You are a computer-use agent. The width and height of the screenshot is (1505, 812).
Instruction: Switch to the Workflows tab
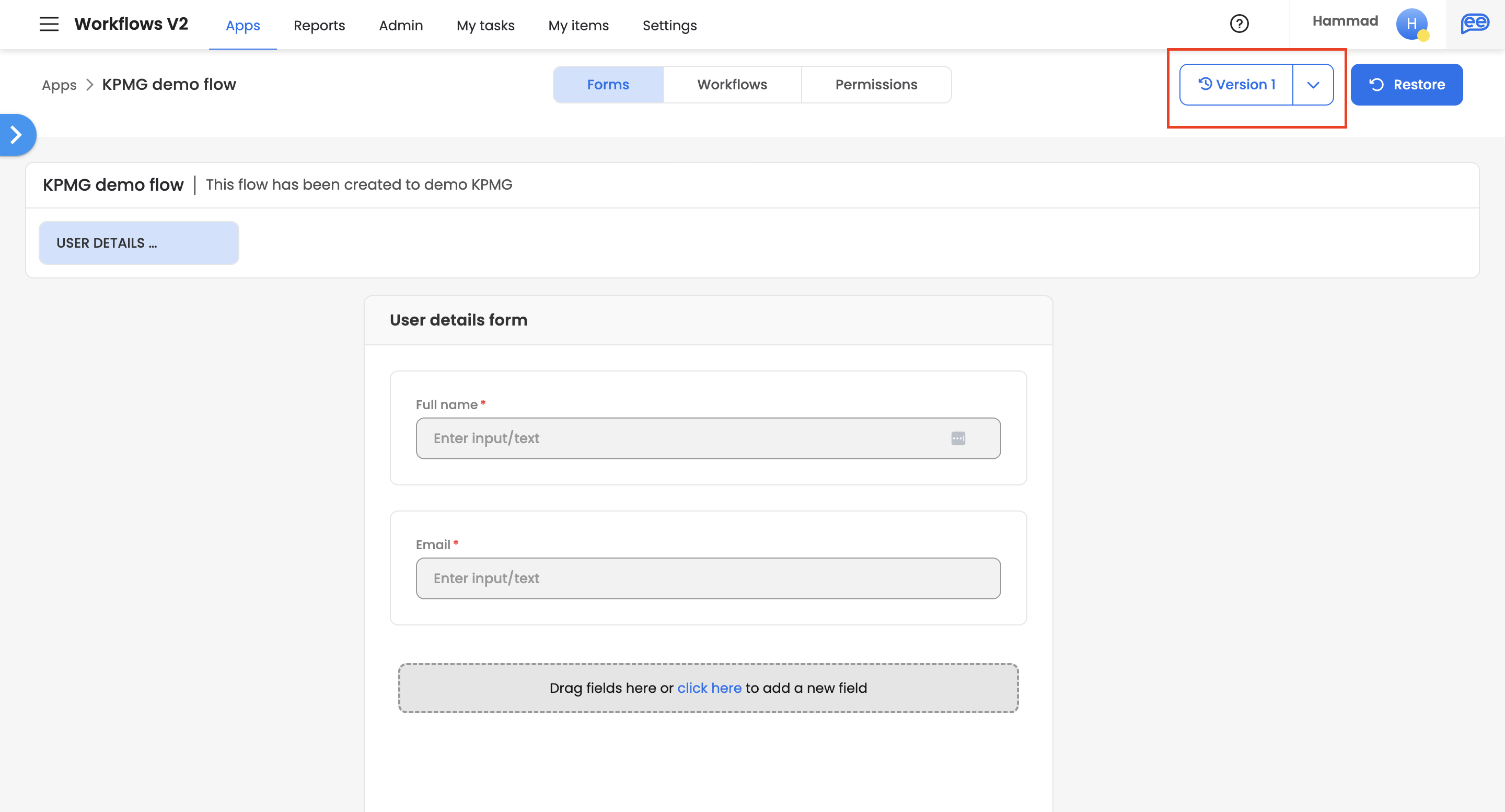[x=732, y=85]
